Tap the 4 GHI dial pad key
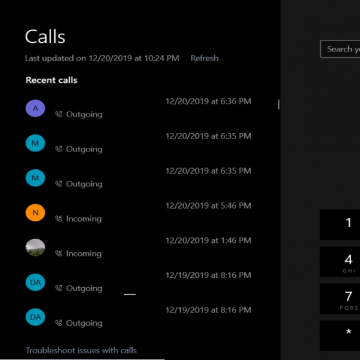Viewport: 360px width, 360px height. 340,262
